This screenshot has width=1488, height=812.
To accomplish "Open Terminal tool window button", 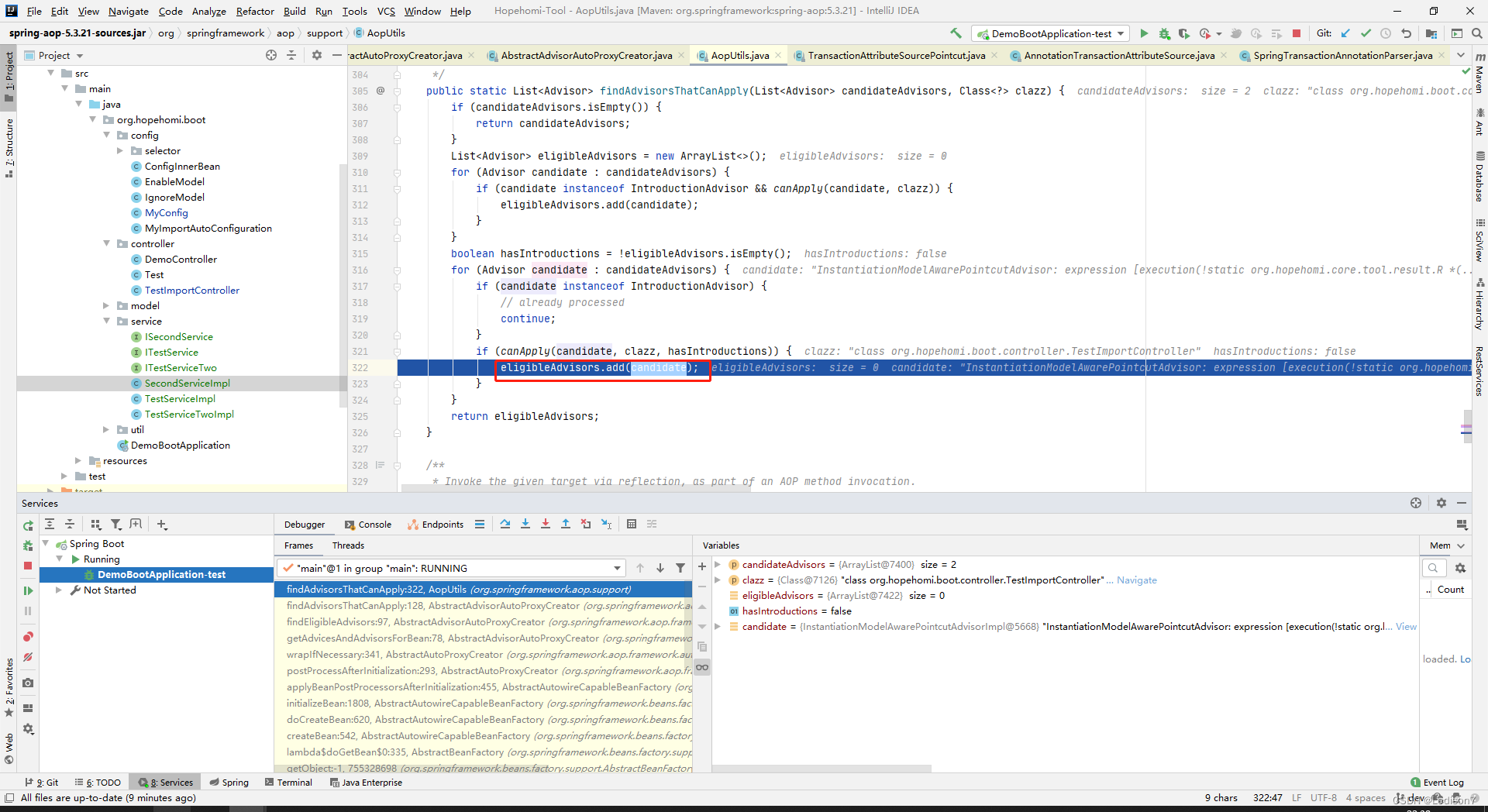I will pyautogui.click(x=288, y=783).
